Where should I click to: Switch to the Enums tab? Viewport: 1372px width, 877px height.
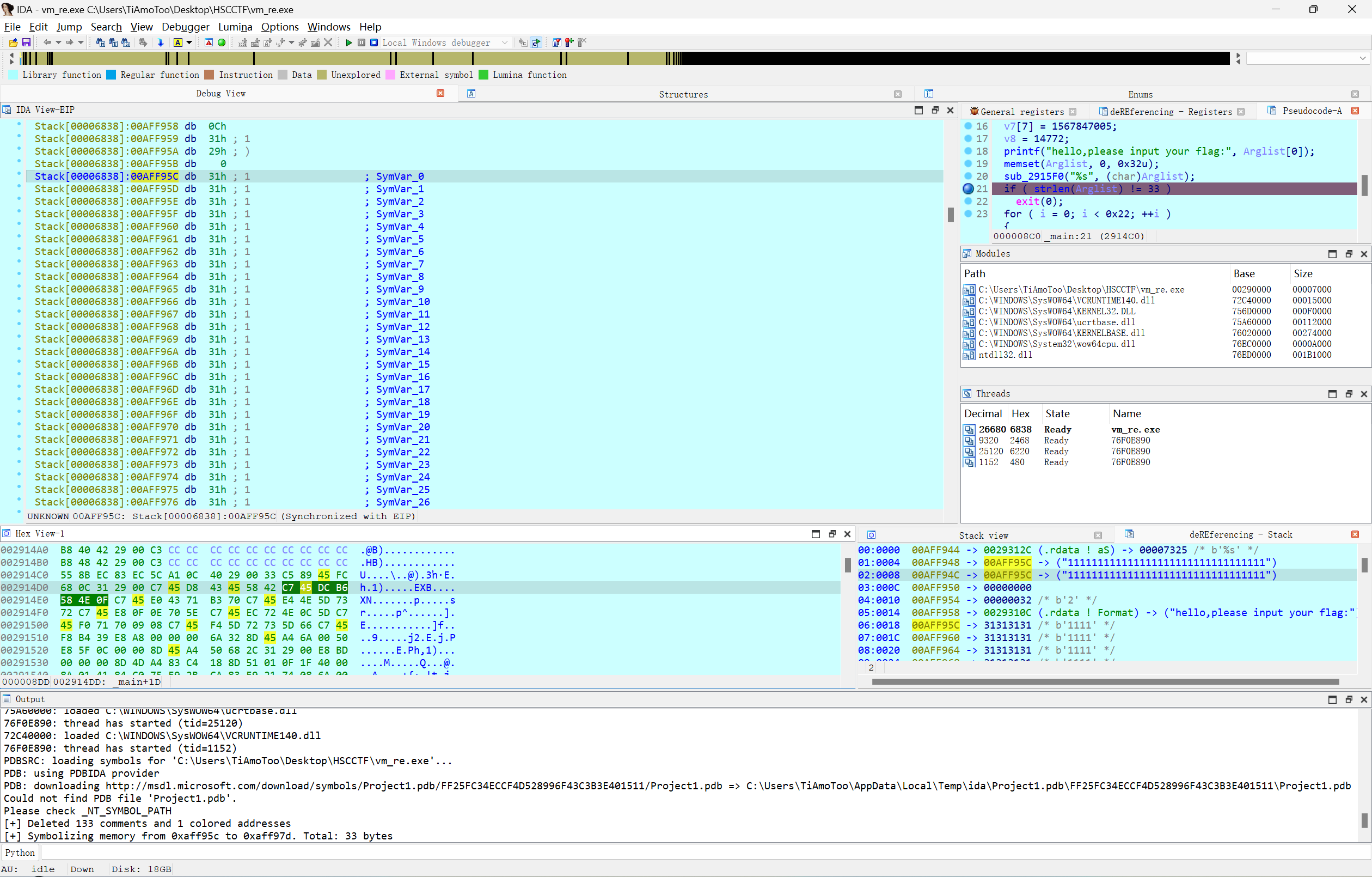tap(1140, 94)
